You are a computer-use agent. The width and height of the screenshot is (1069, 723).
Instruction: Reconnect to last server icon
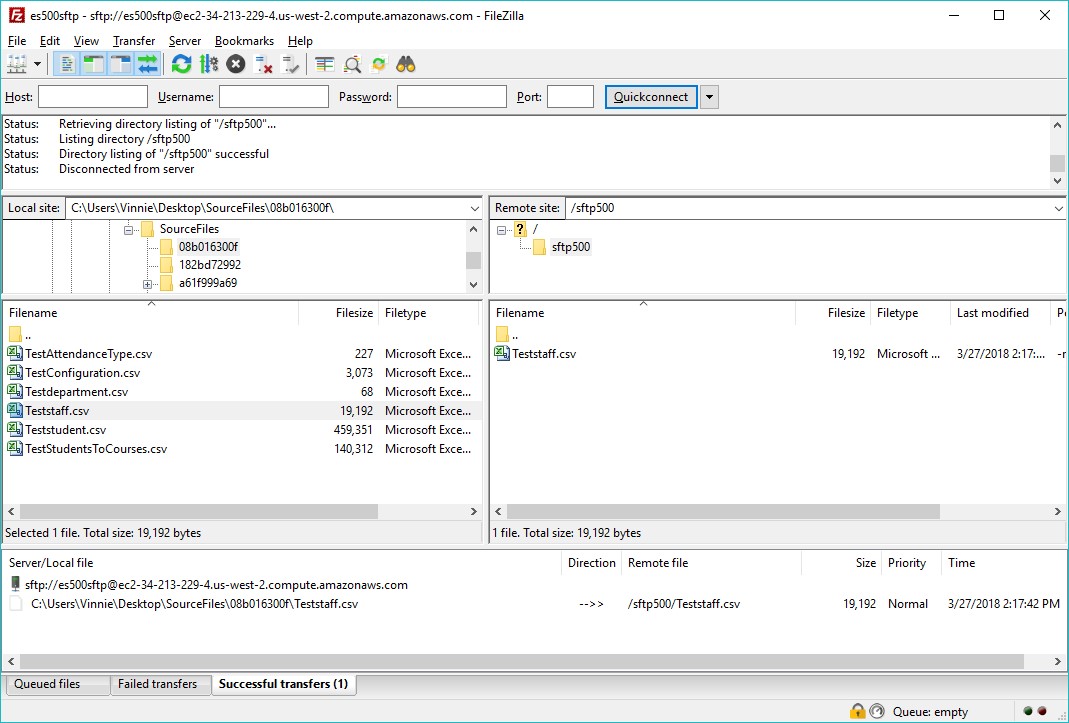tap(290, 65)
